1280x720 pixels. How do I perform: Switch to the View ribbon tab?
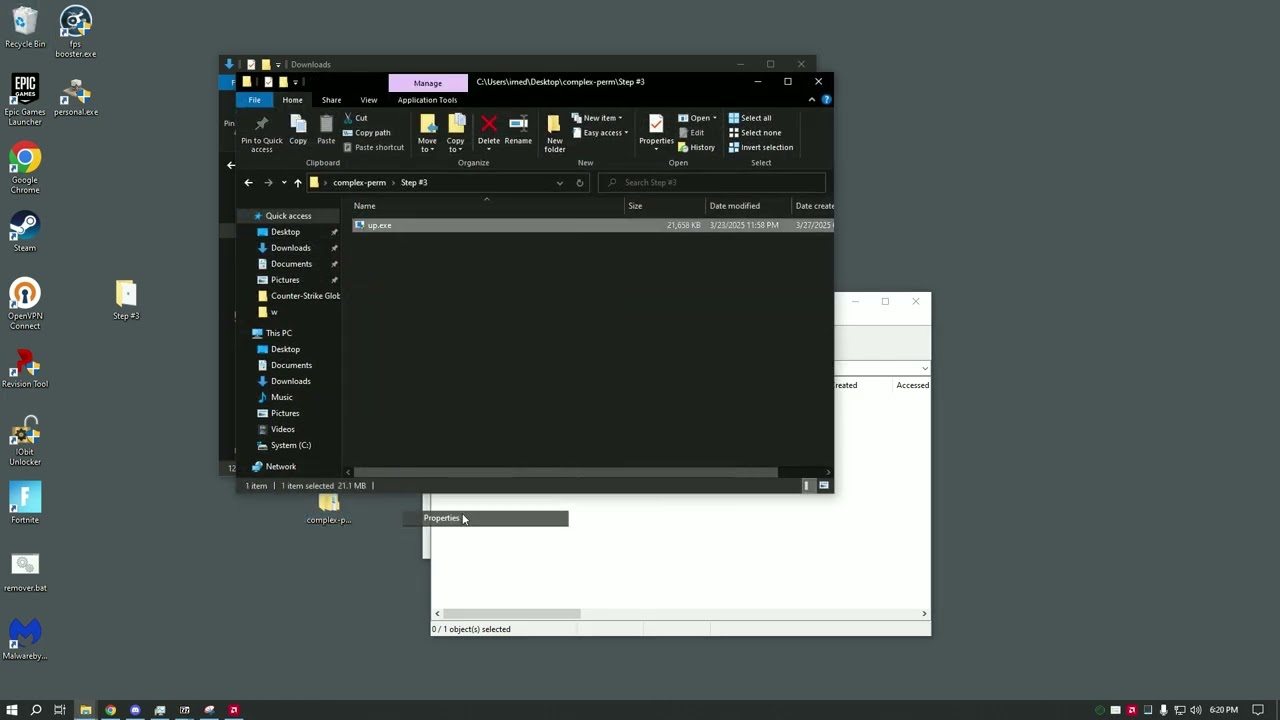tap(368, 100)
